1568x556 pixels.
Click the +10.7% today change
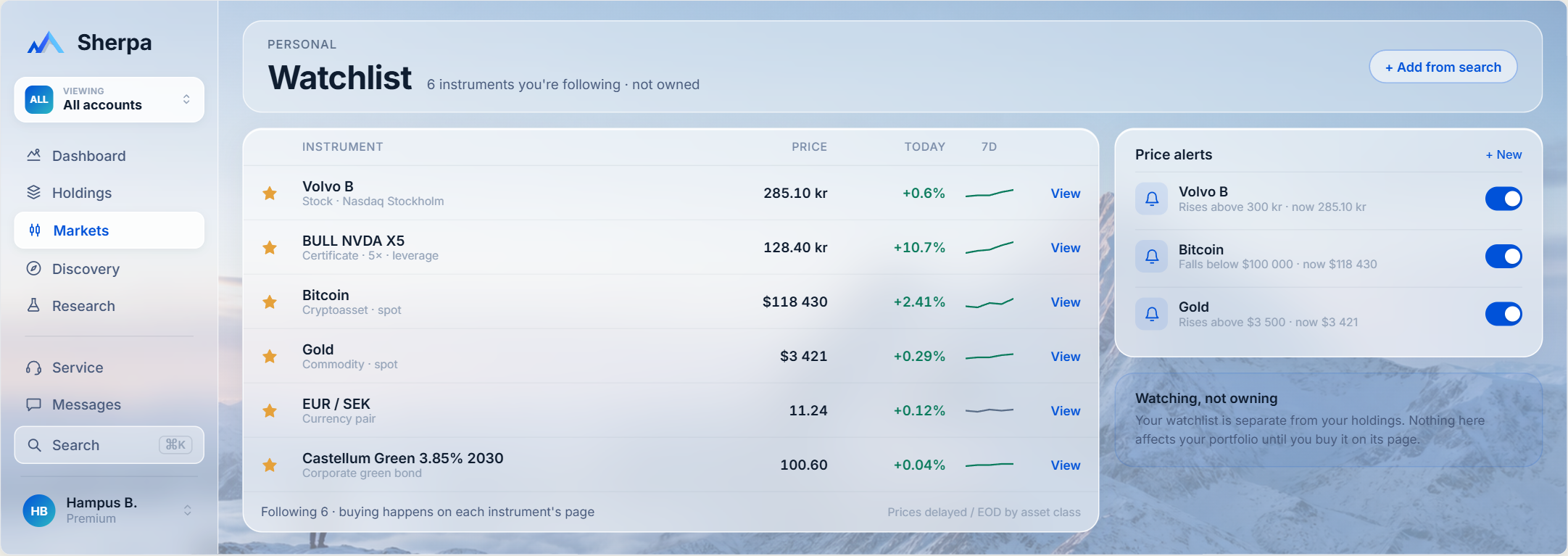click(x=919, y=247)
